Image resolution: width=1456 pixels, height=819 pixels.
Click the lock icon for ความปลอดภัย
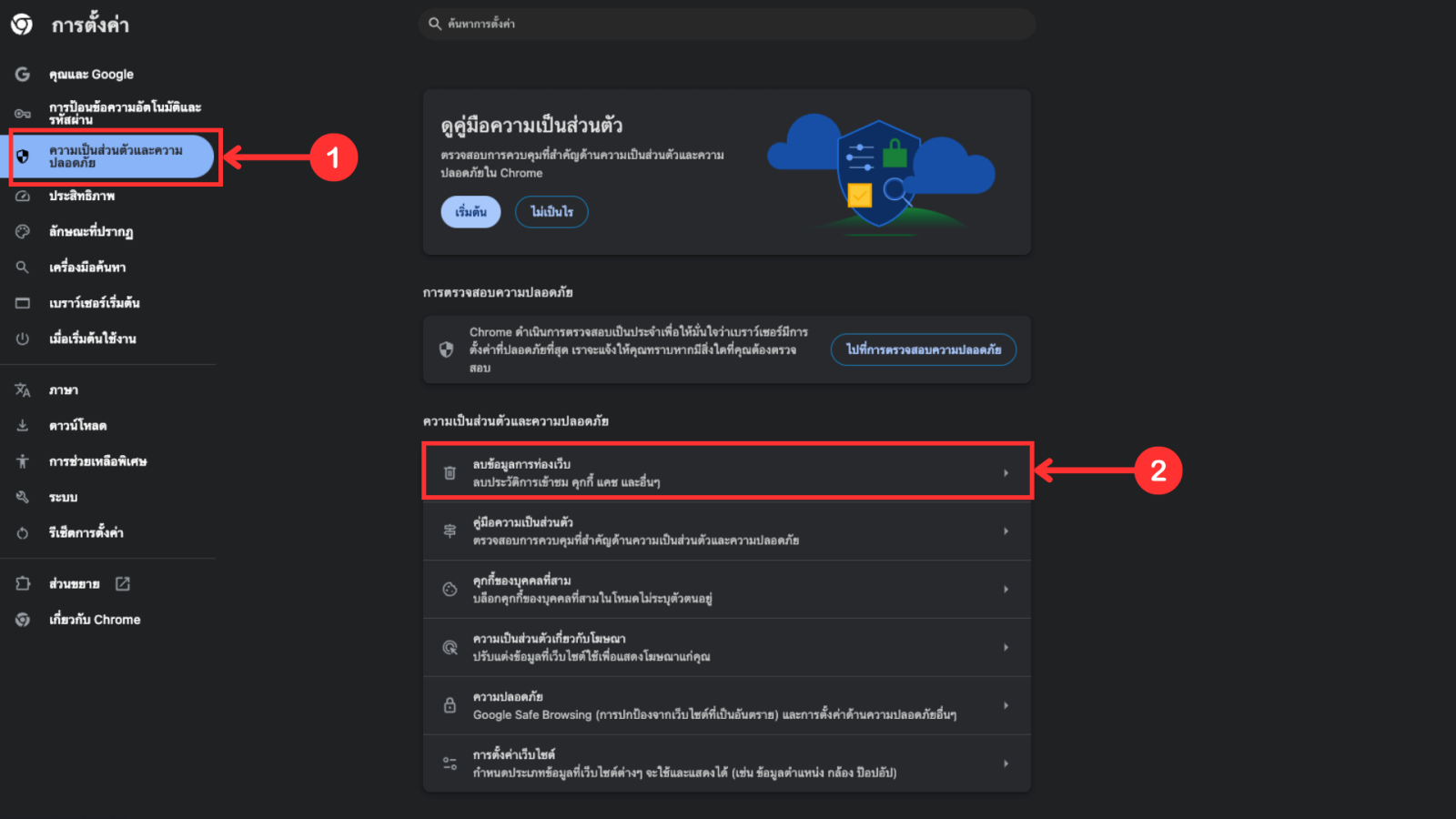450,705
